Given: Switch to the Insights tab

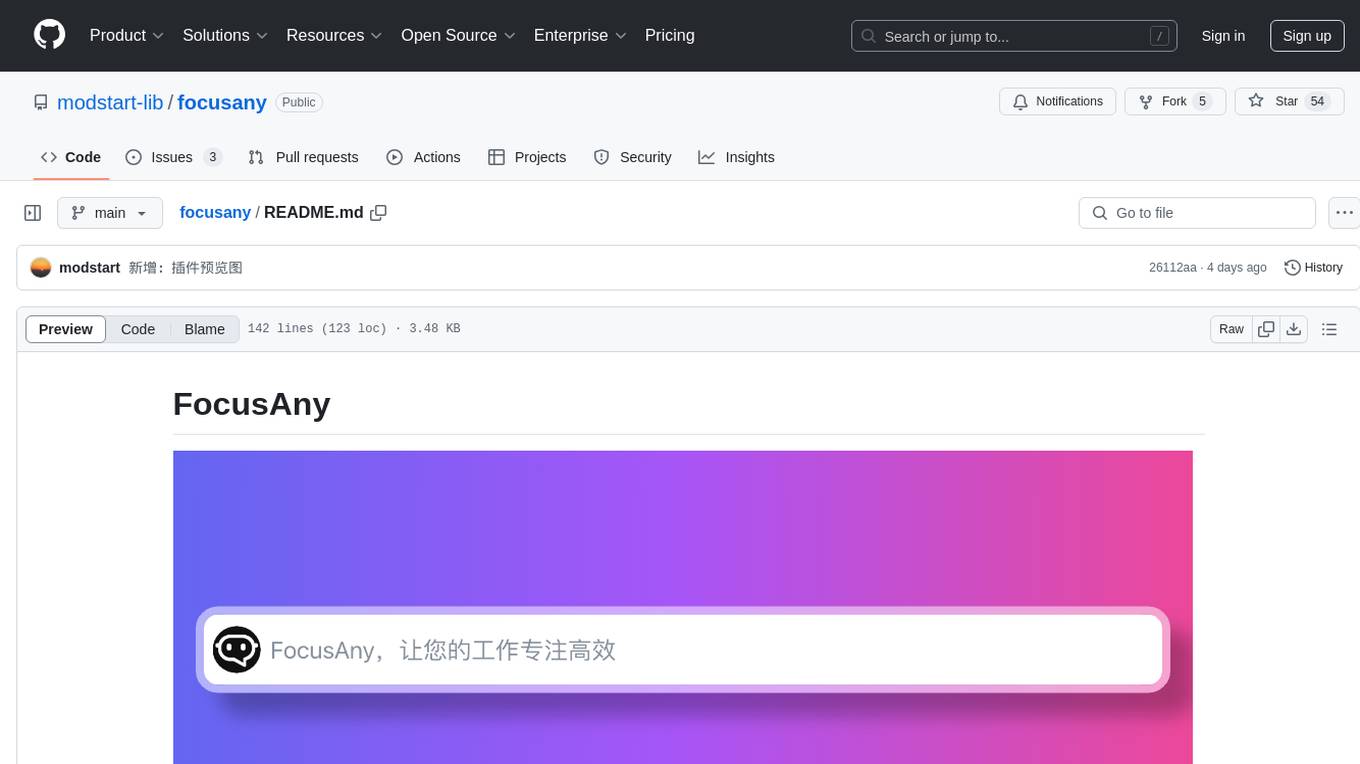Looking at the screenshot, I should pos(736,157).
